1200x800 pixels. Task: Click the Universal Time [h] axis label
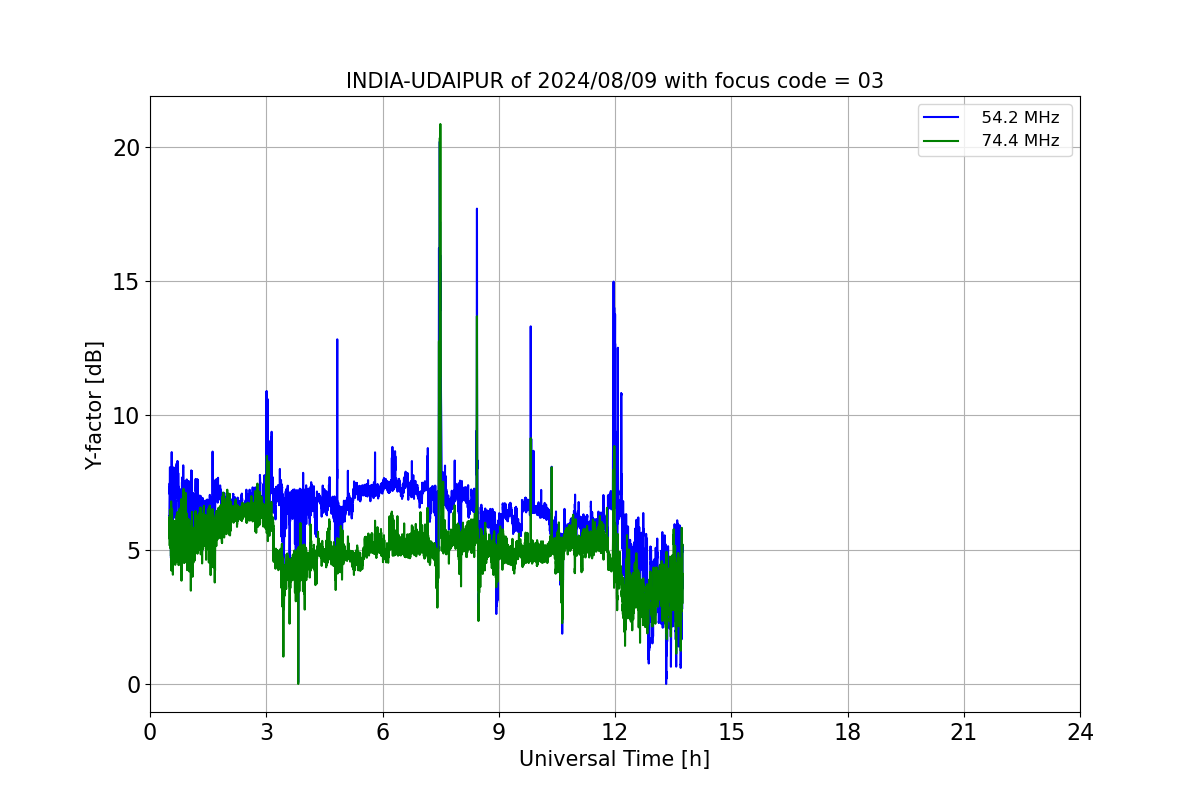tap(614, 759)
